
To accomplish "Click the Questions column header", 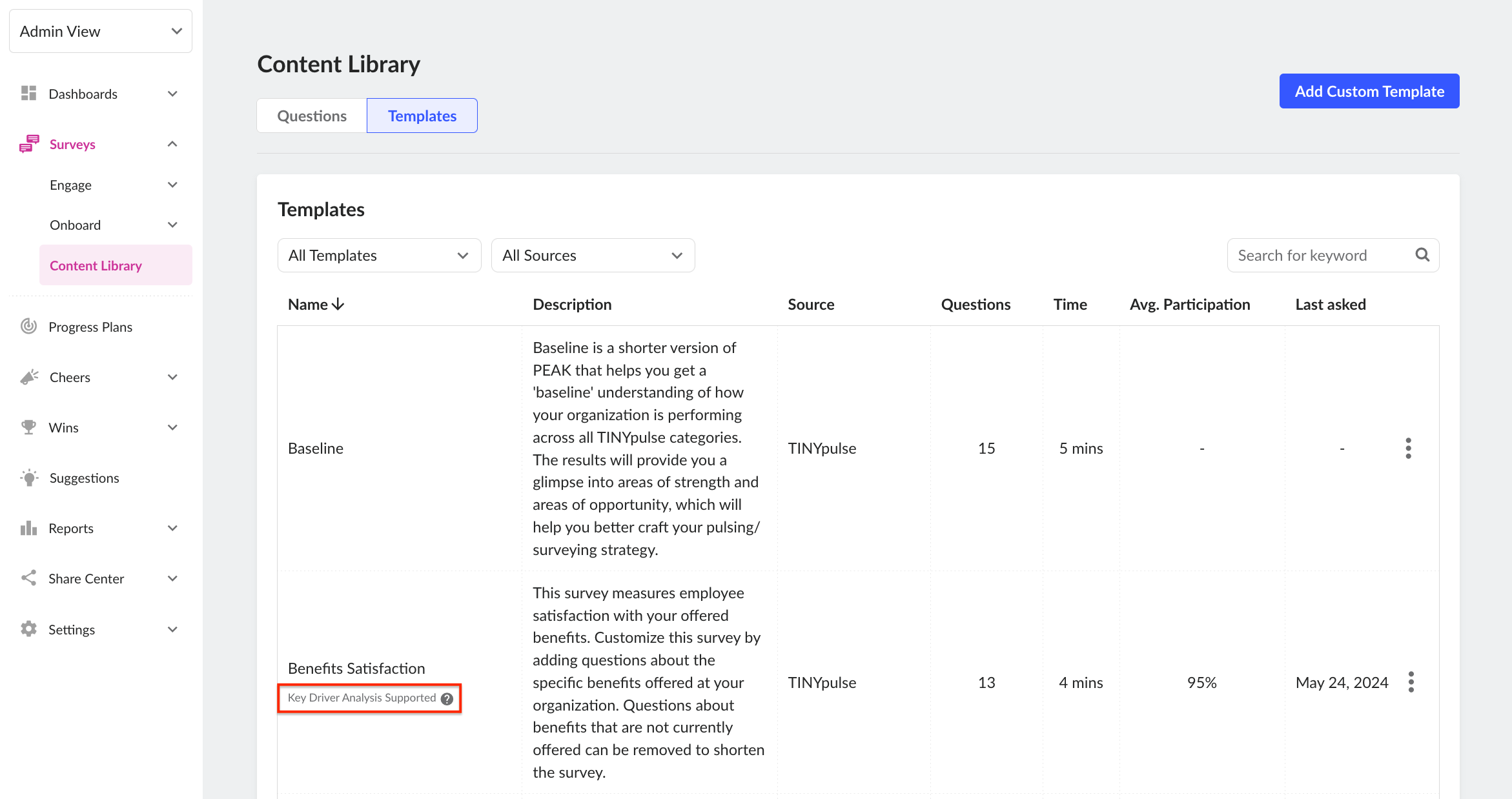I will pyautogui.click(x=976, y=305).
